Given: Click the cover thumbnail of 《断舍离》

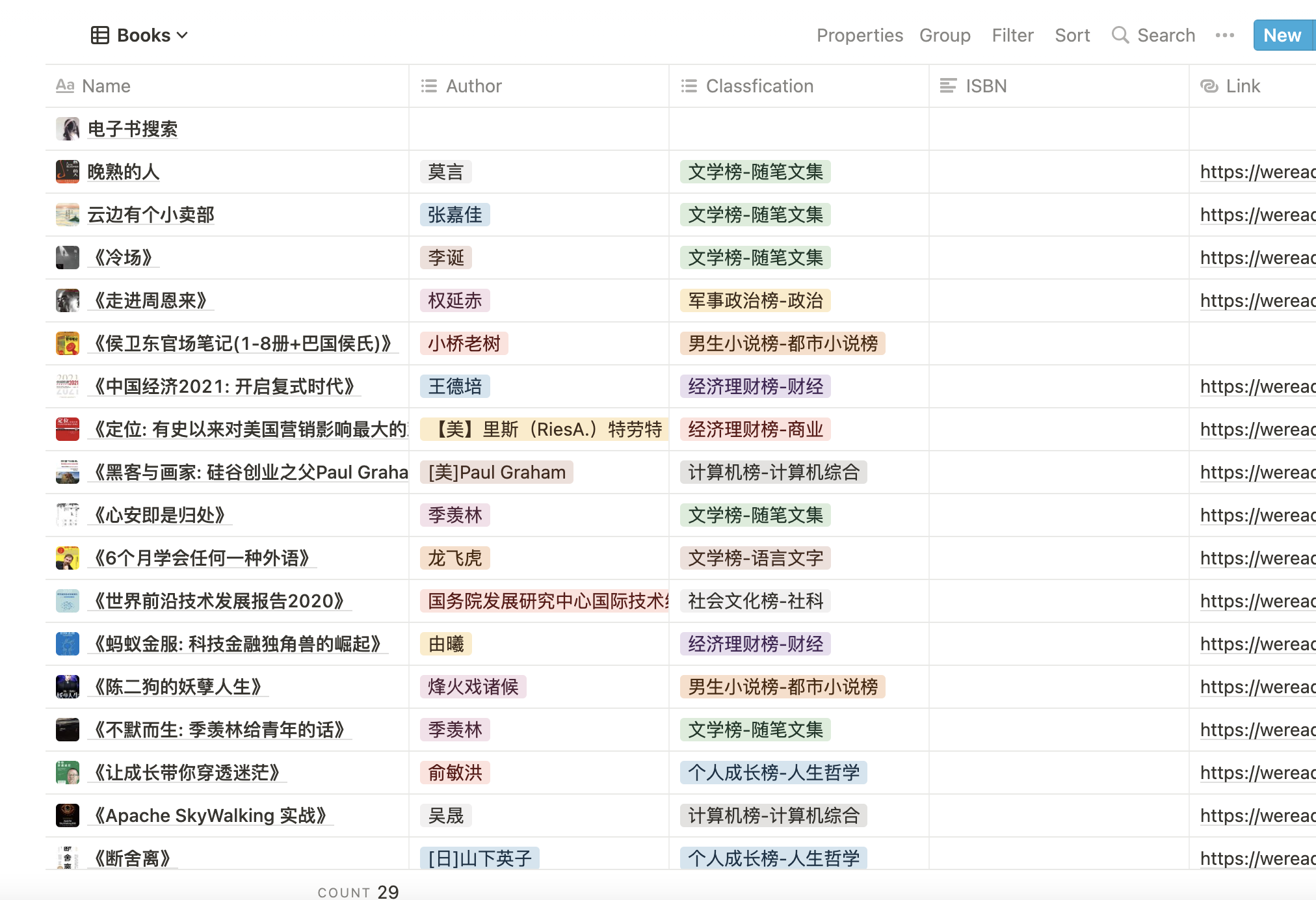Looking at the screenshot, I should 67,858.
